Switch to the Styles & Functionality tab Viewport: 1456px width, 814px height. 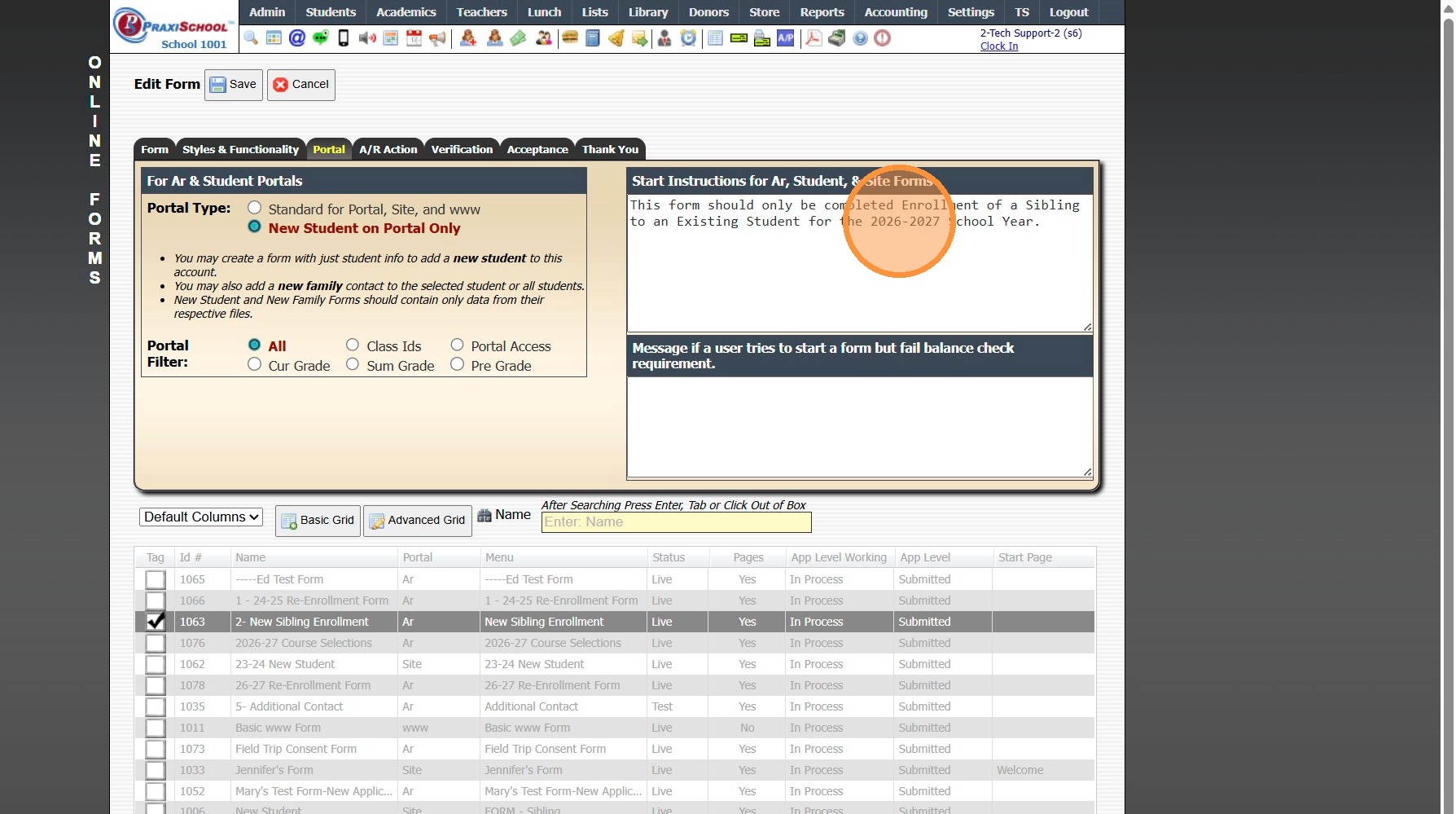(x=241, y=149)
